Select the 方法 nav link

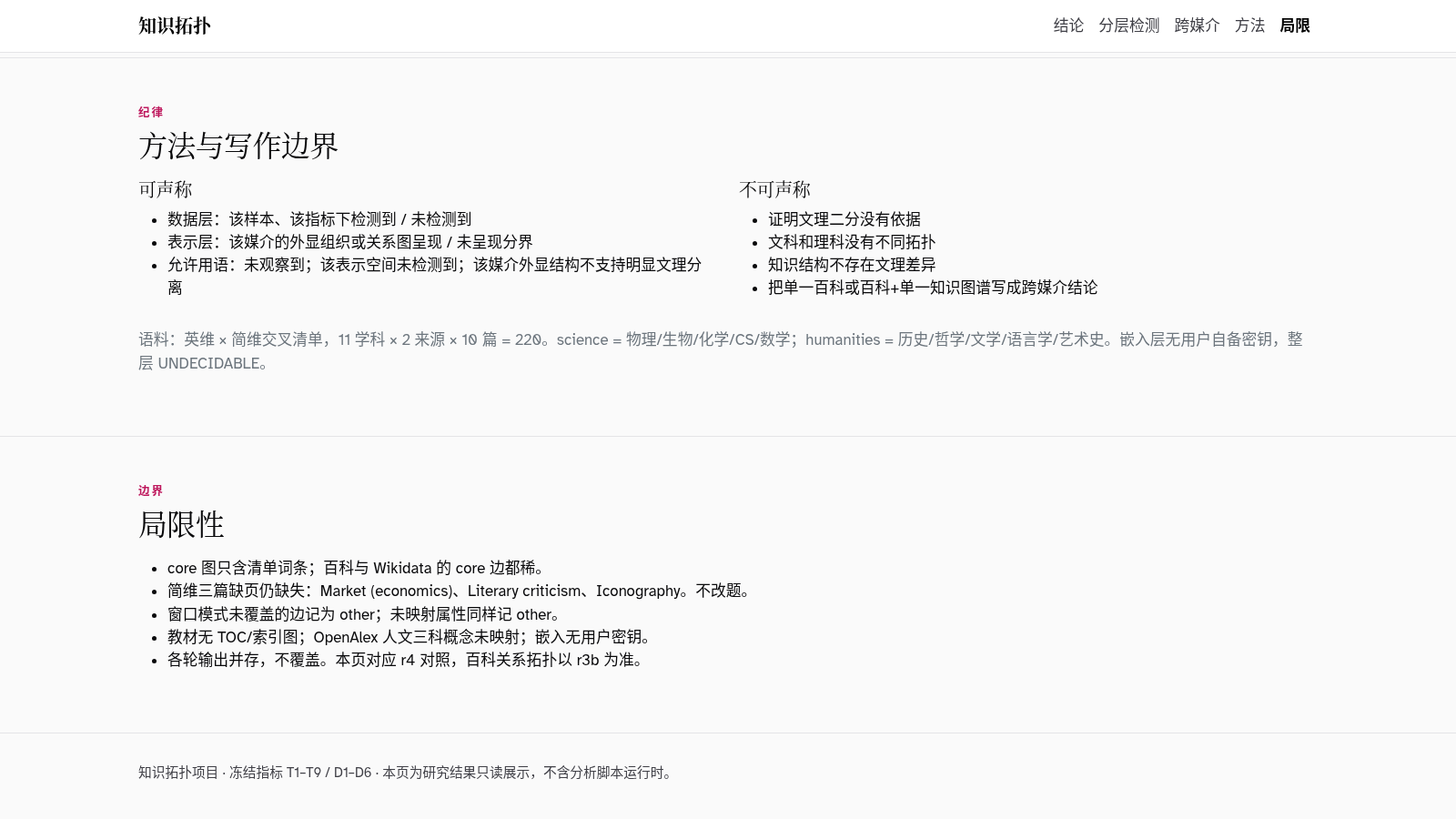pos(1249,25)
